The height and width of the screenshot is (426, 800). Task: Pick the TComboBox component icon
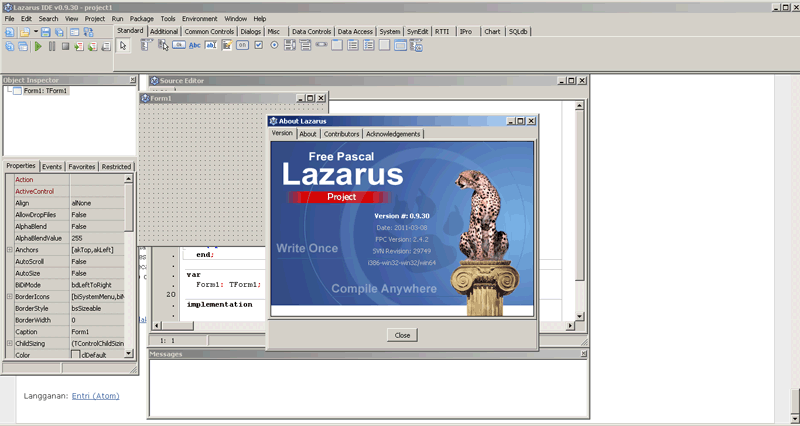click(x=306, y=45)
